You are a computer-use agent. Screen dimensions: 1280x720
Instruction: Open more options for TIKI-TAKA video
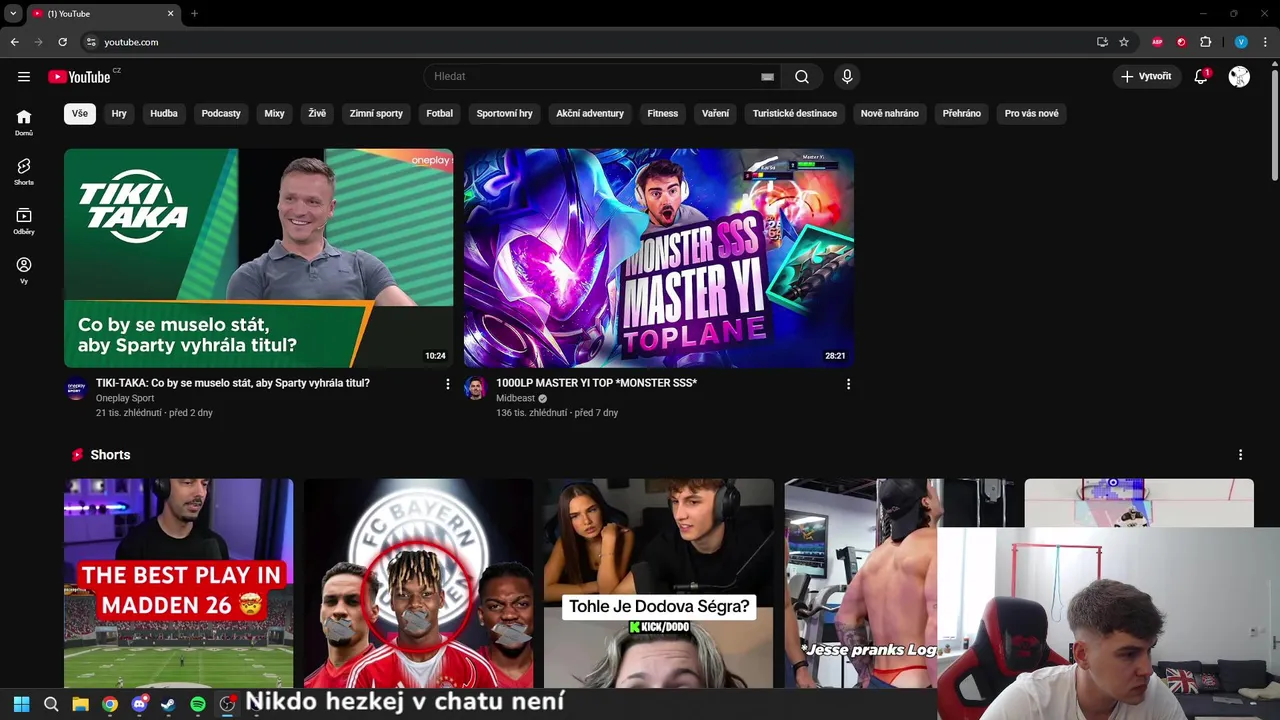point(447,384)
